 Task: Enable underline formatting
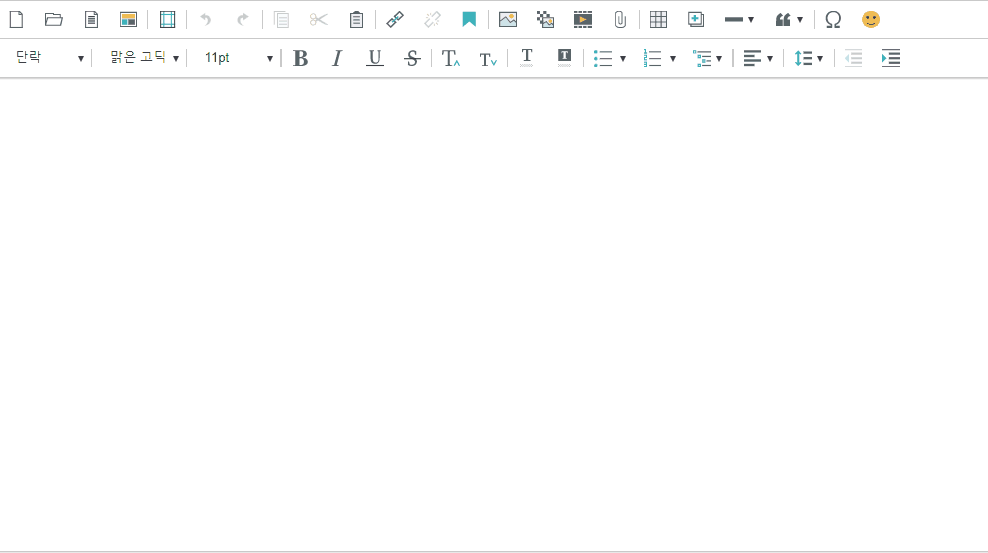tap(375, 58)
